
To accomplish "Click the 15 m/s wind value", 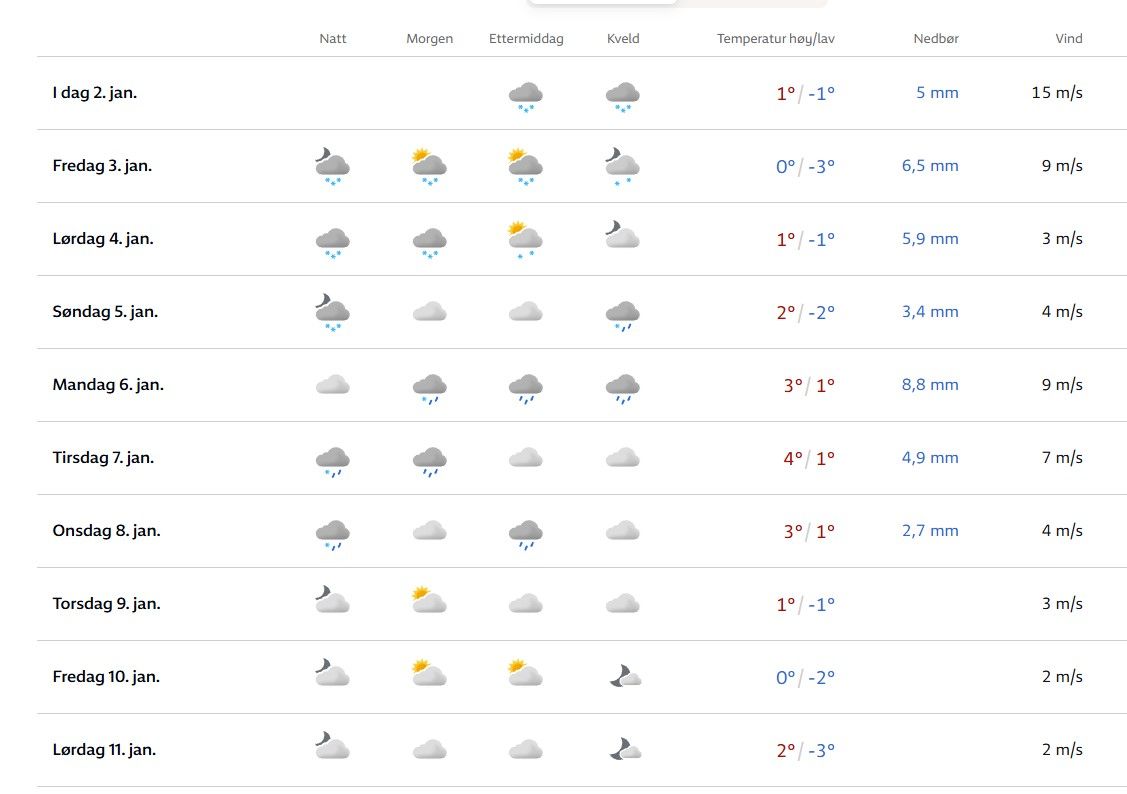I will tap(1057, 93).
